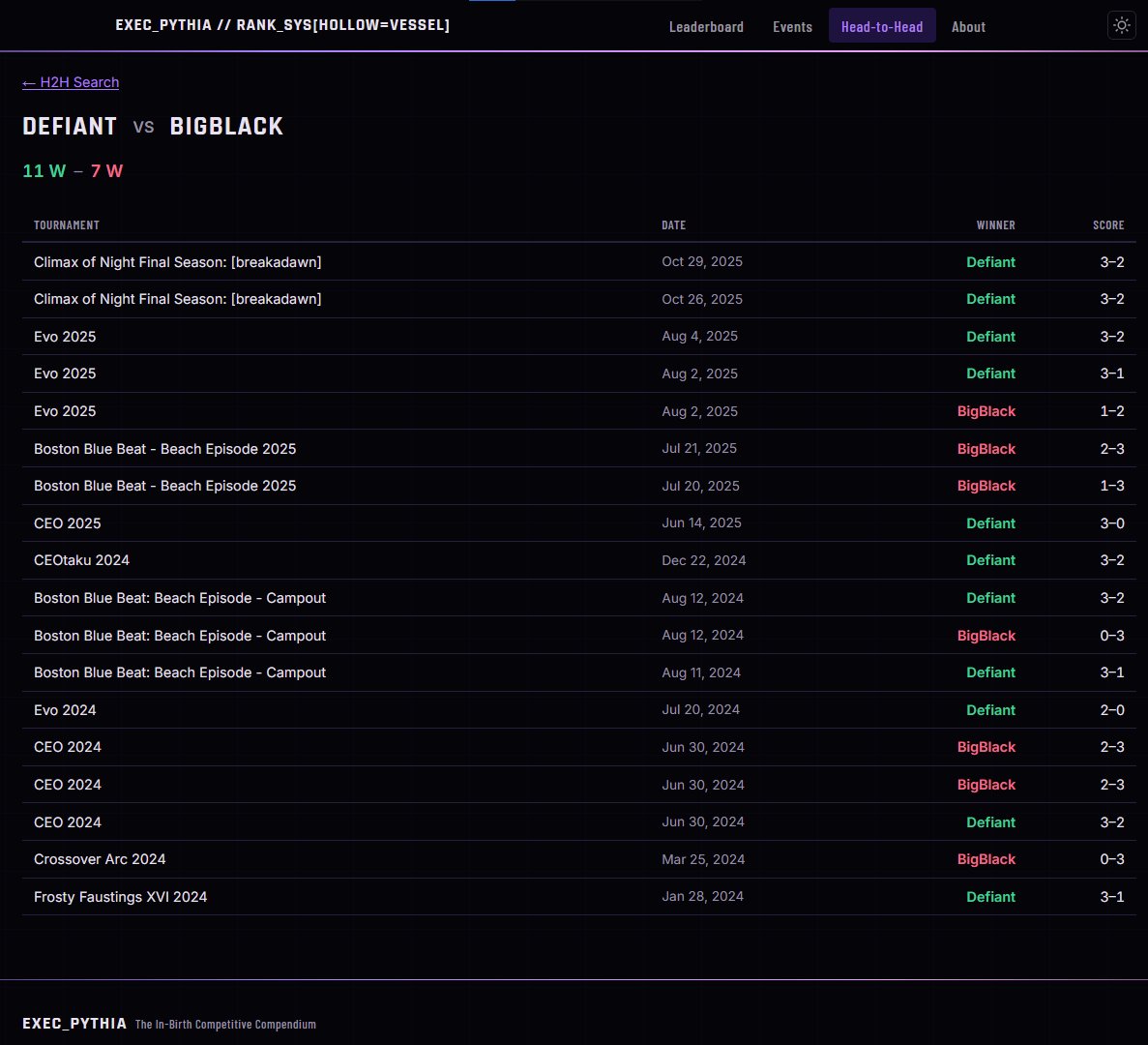
Task: Open the About nav tab
Action: pyautogui.click(x=968, y=26)
